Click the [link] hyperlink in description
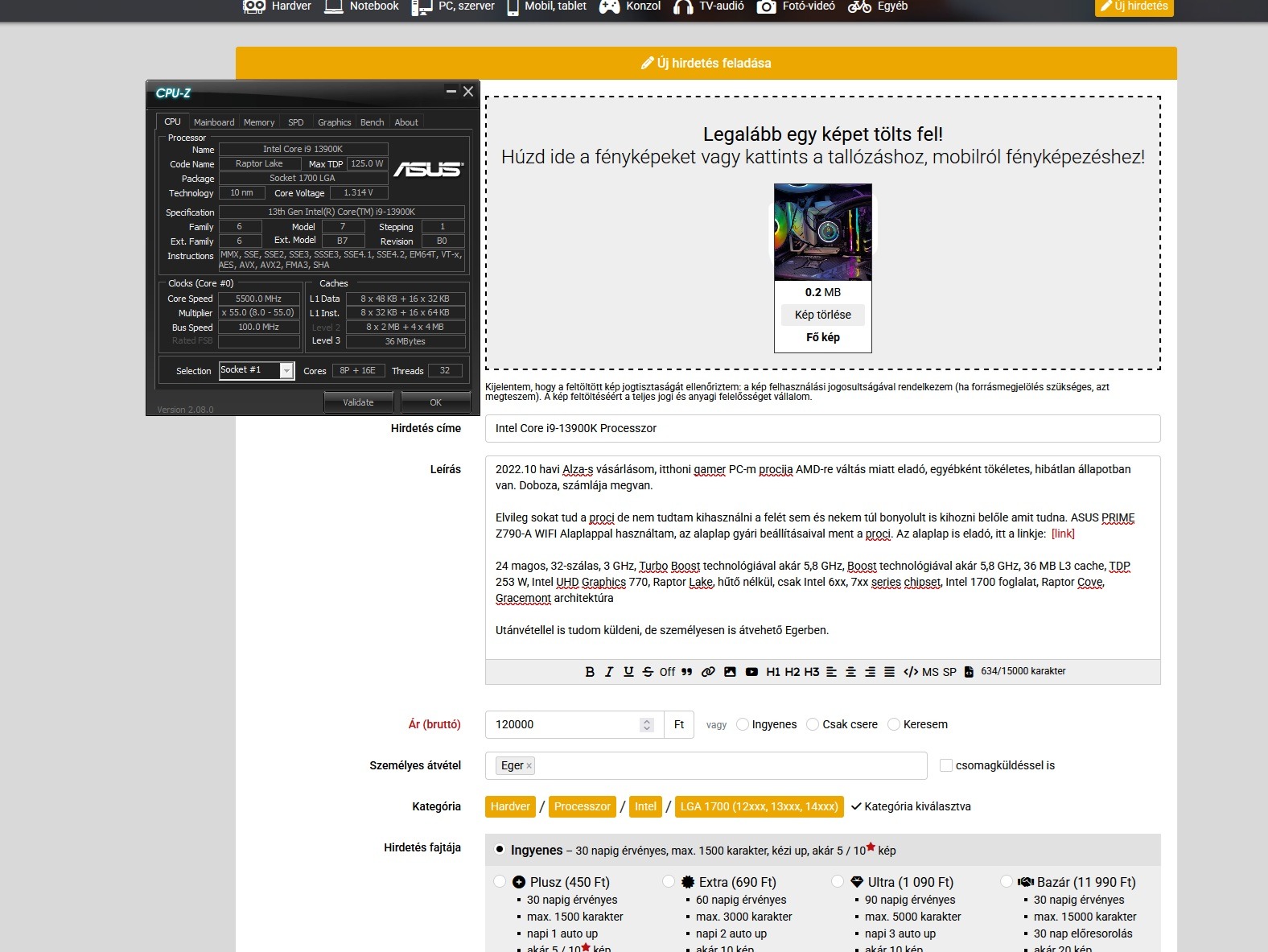 [1063, 534]
